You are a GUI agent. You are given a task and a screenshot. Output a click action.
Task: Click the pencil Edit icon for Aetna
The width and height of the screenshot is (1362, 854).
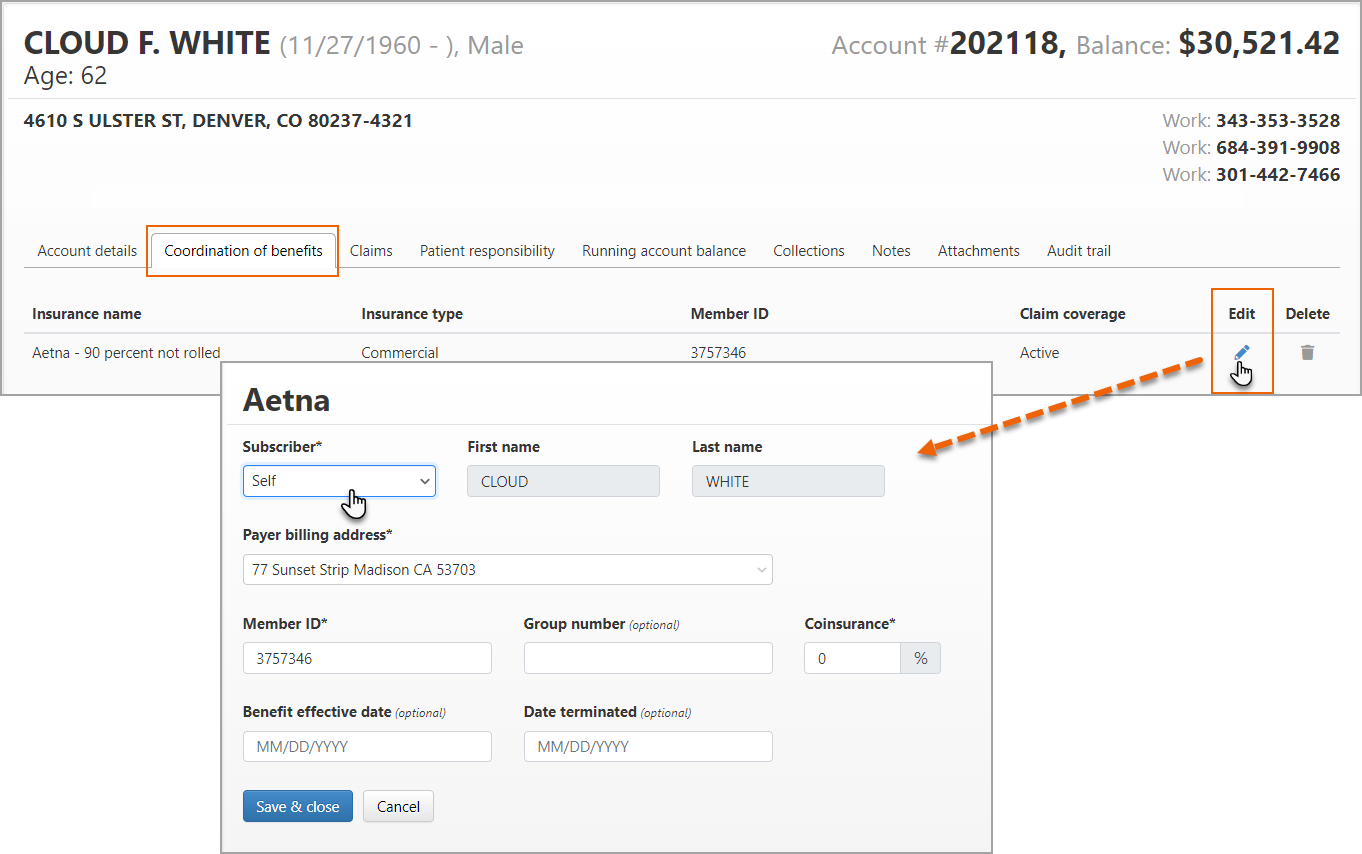(1241, 353)
